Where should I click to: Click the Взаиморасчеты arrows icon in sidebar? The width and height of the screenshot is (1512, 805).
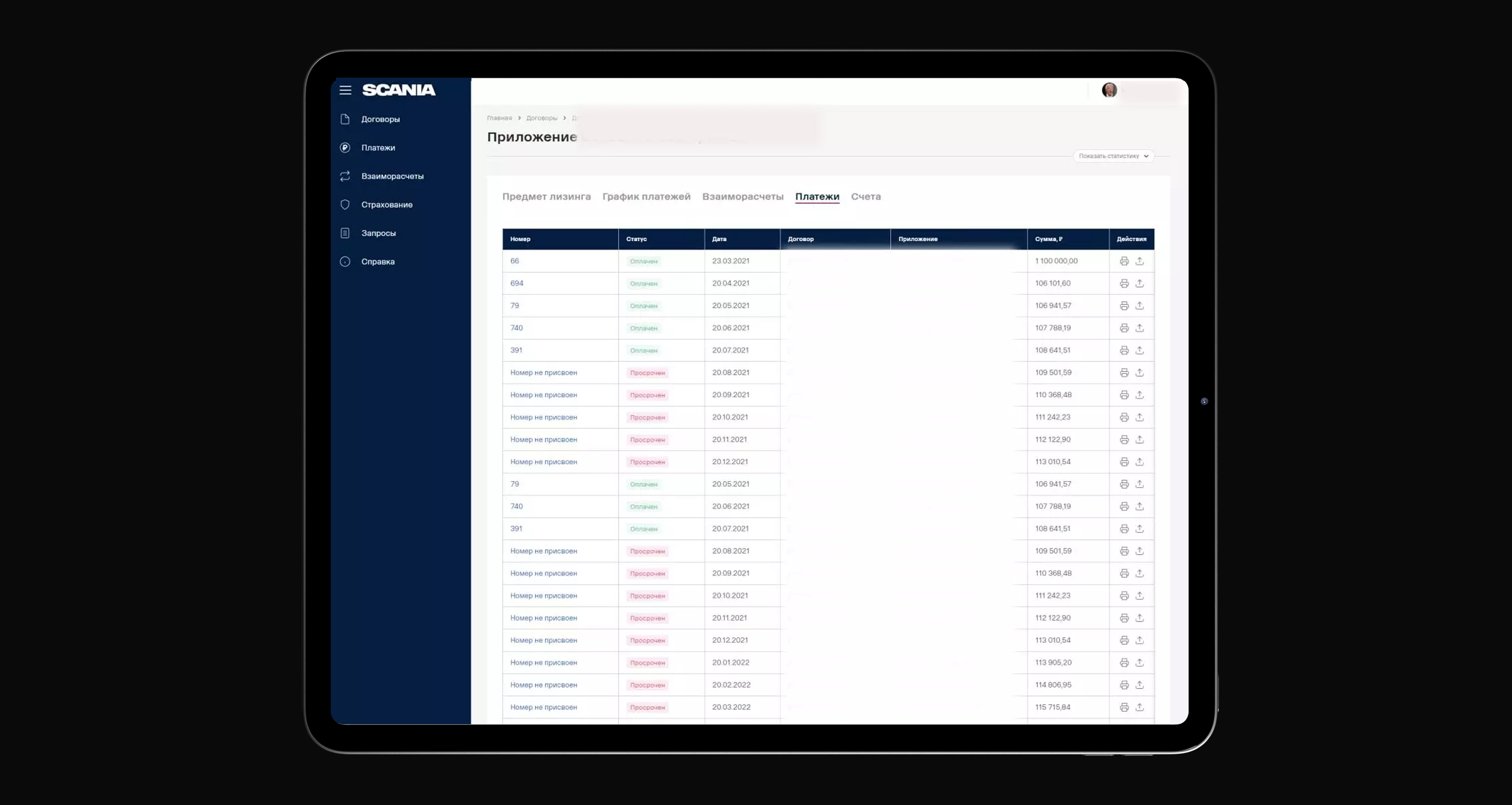coord(345,176)
